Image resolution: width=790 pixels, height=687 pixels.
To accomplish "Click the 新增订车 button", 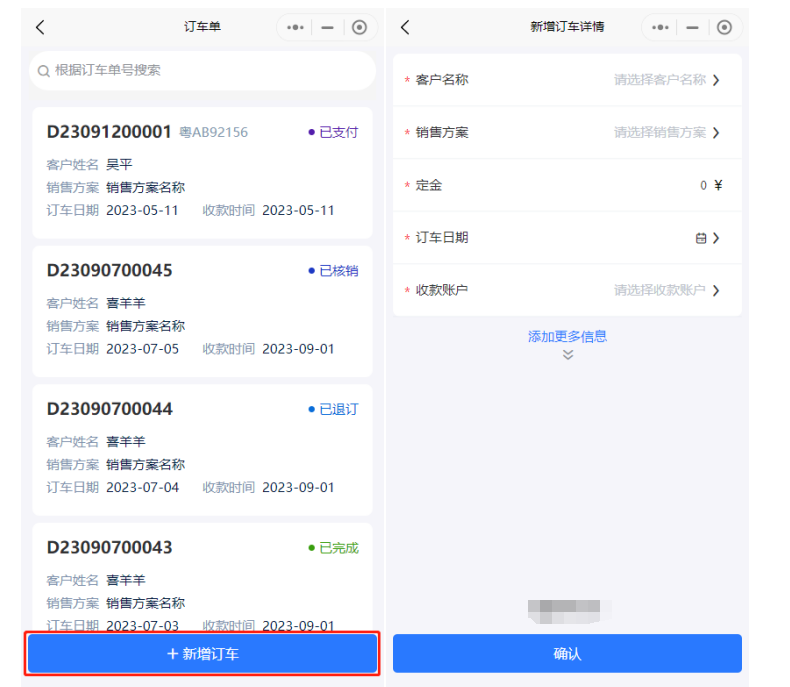I will [202, 654].
